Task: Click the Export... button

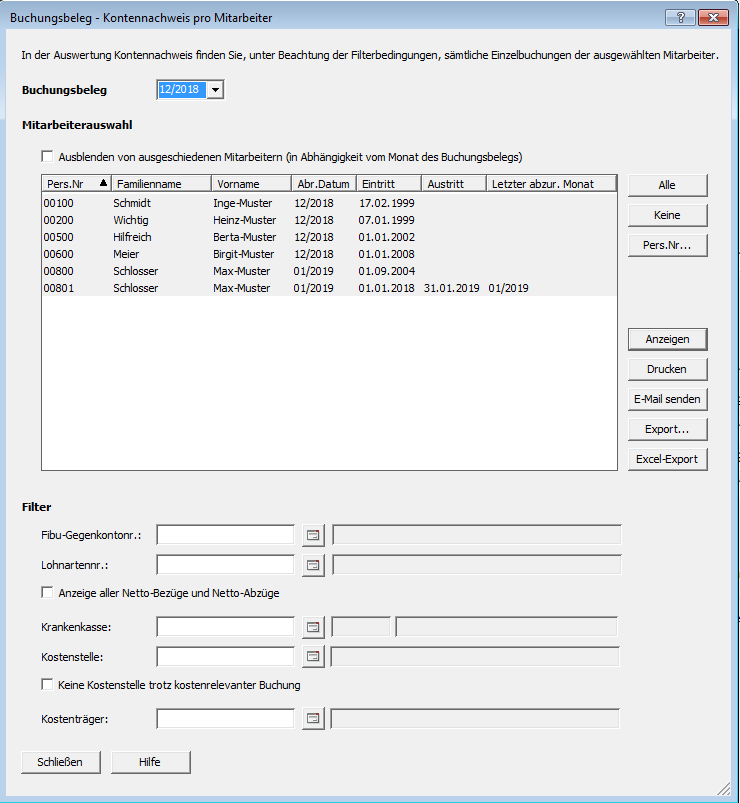Action: 667,429
